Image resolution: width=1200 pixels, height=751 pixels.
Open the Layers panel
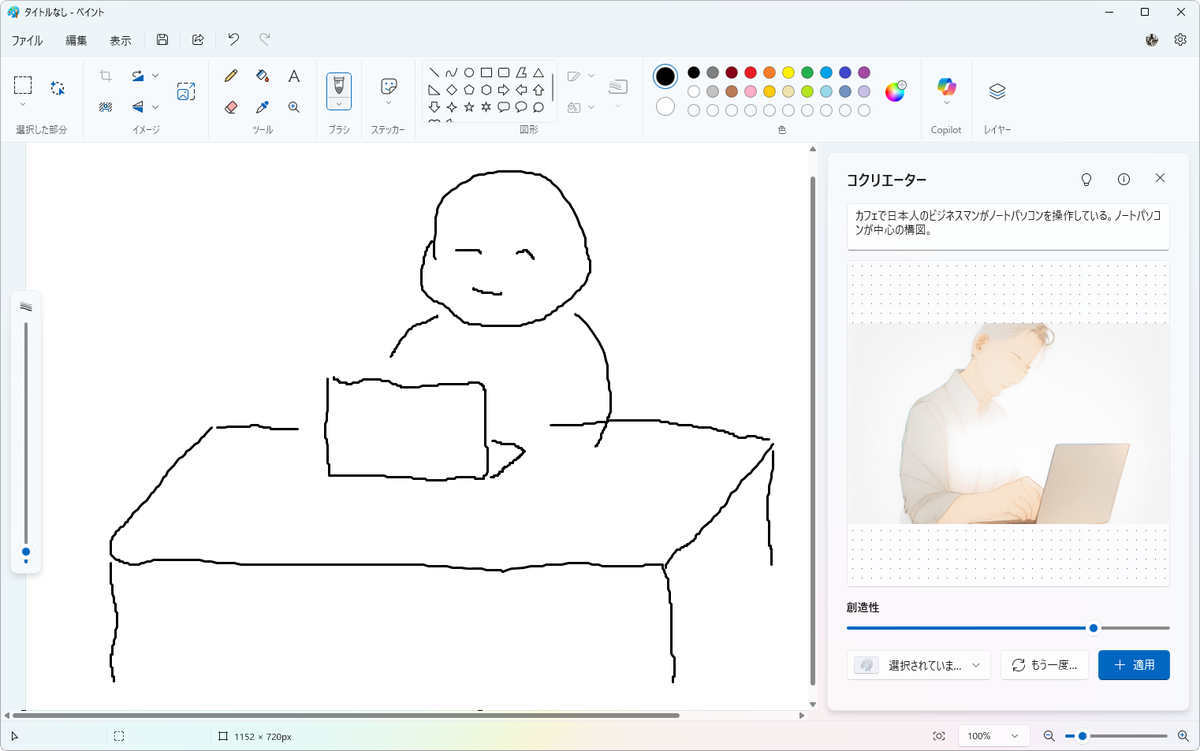pyautogui.click(x=996, y=91)
